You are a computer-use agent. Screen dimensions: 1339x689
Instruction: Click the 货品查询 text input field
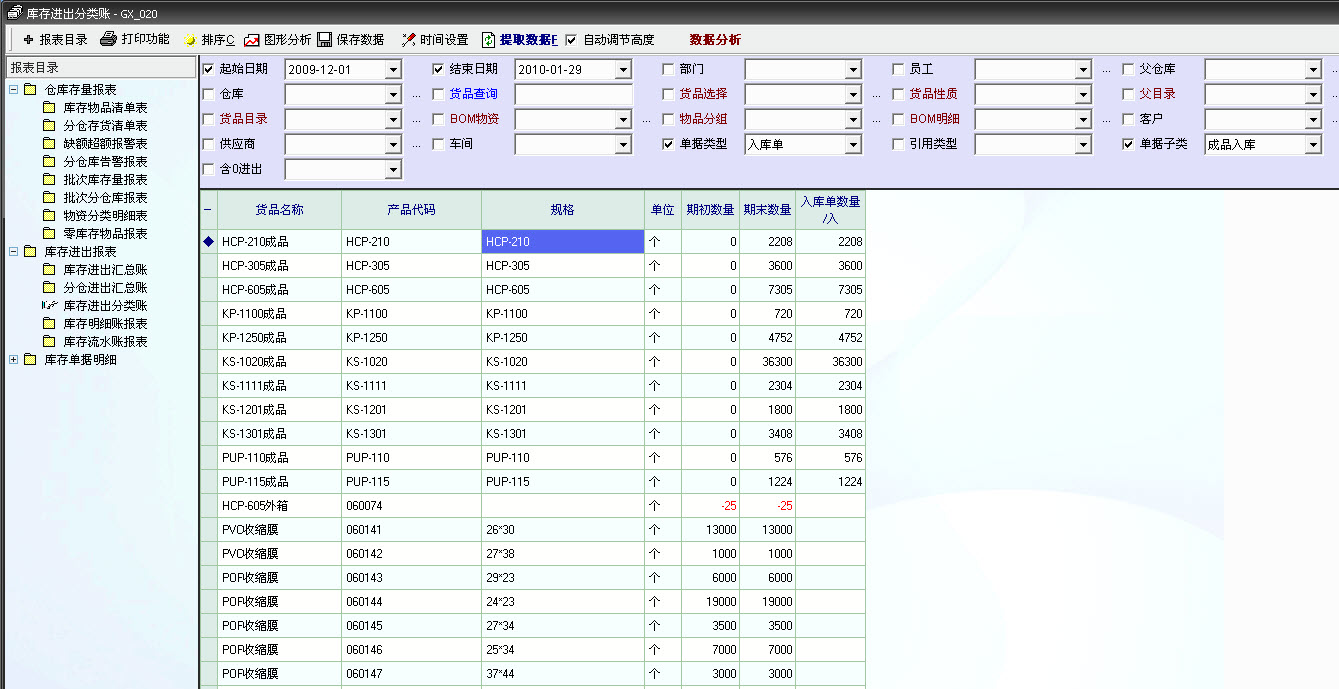(573, 94)
